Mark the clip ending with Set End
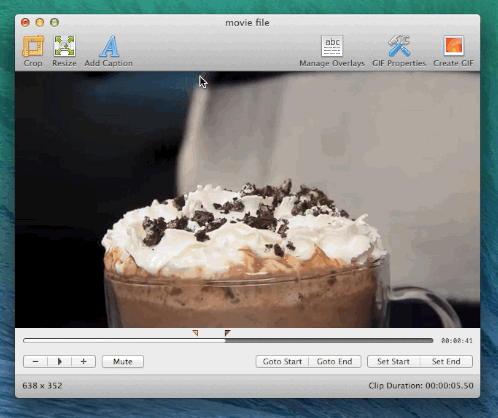498x418 pixels. pos(446,361)
